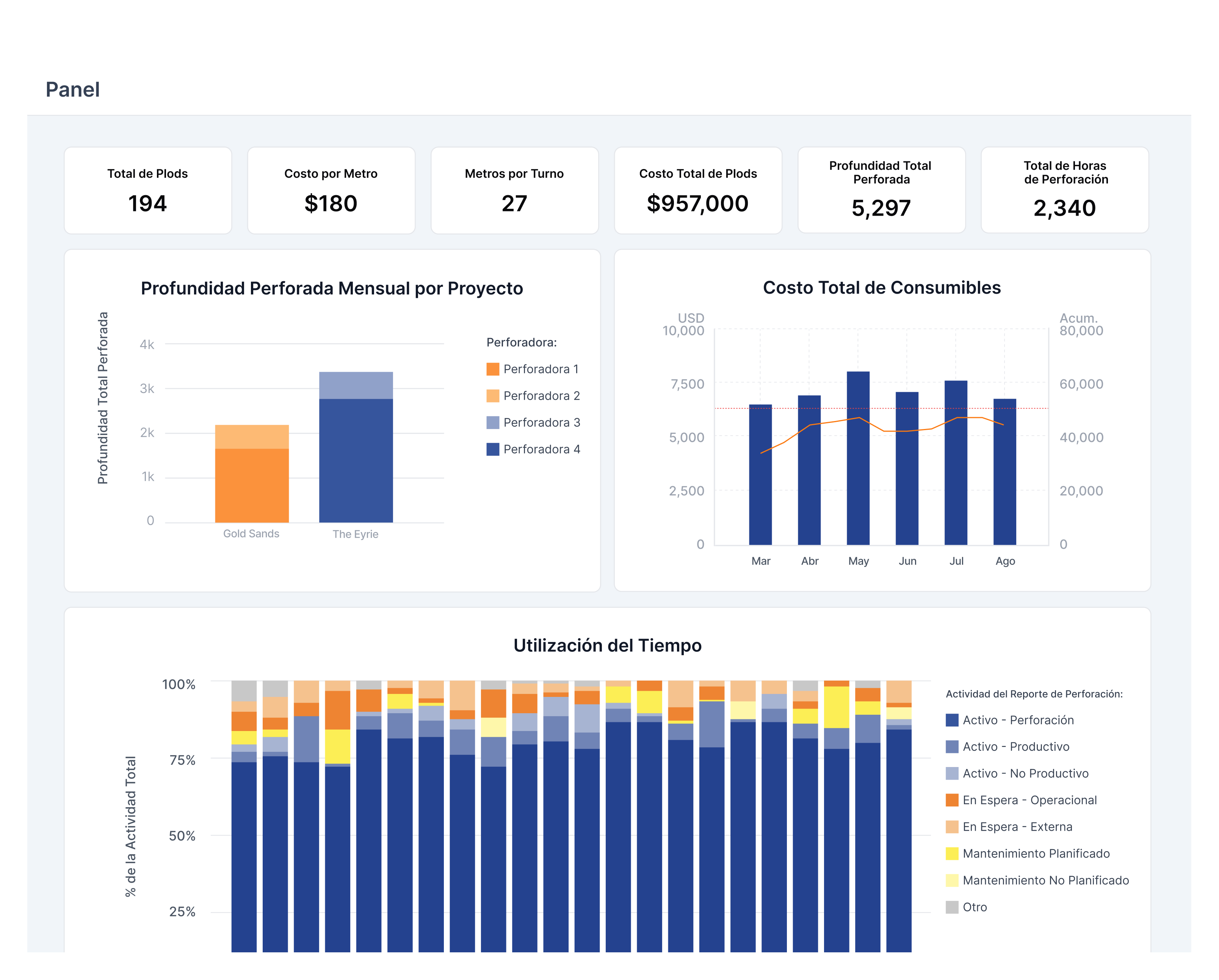
Task: Open the Metros por Turno card
Action: [514, 191]
